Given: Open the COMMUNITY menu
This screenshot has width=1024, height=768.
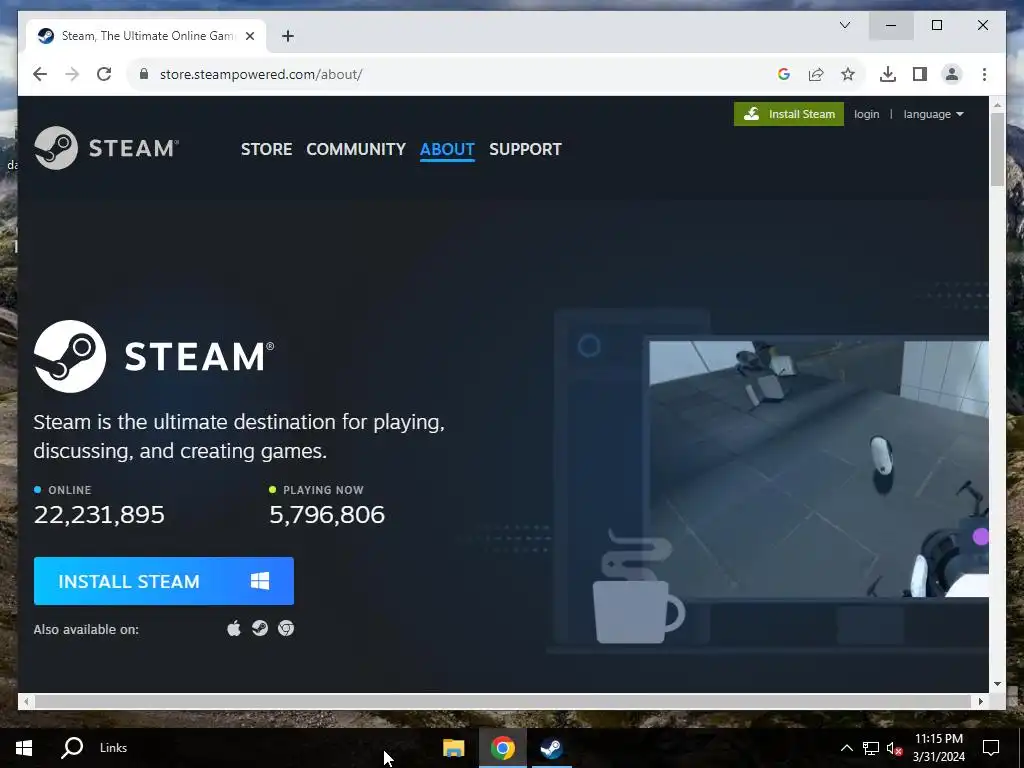Looking at the screenshot, I should pyautogui.click(x=356, y=150).
